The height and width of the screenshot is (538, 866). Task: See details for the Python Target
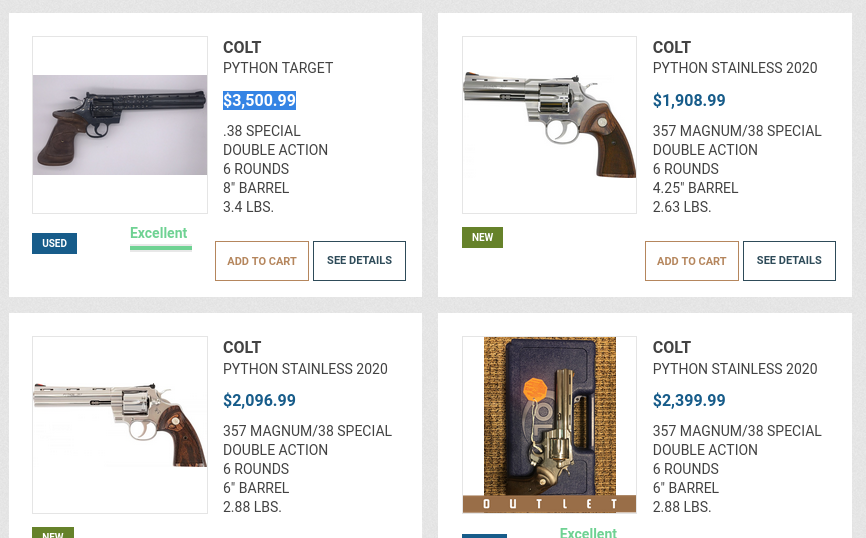click(359, 261)
